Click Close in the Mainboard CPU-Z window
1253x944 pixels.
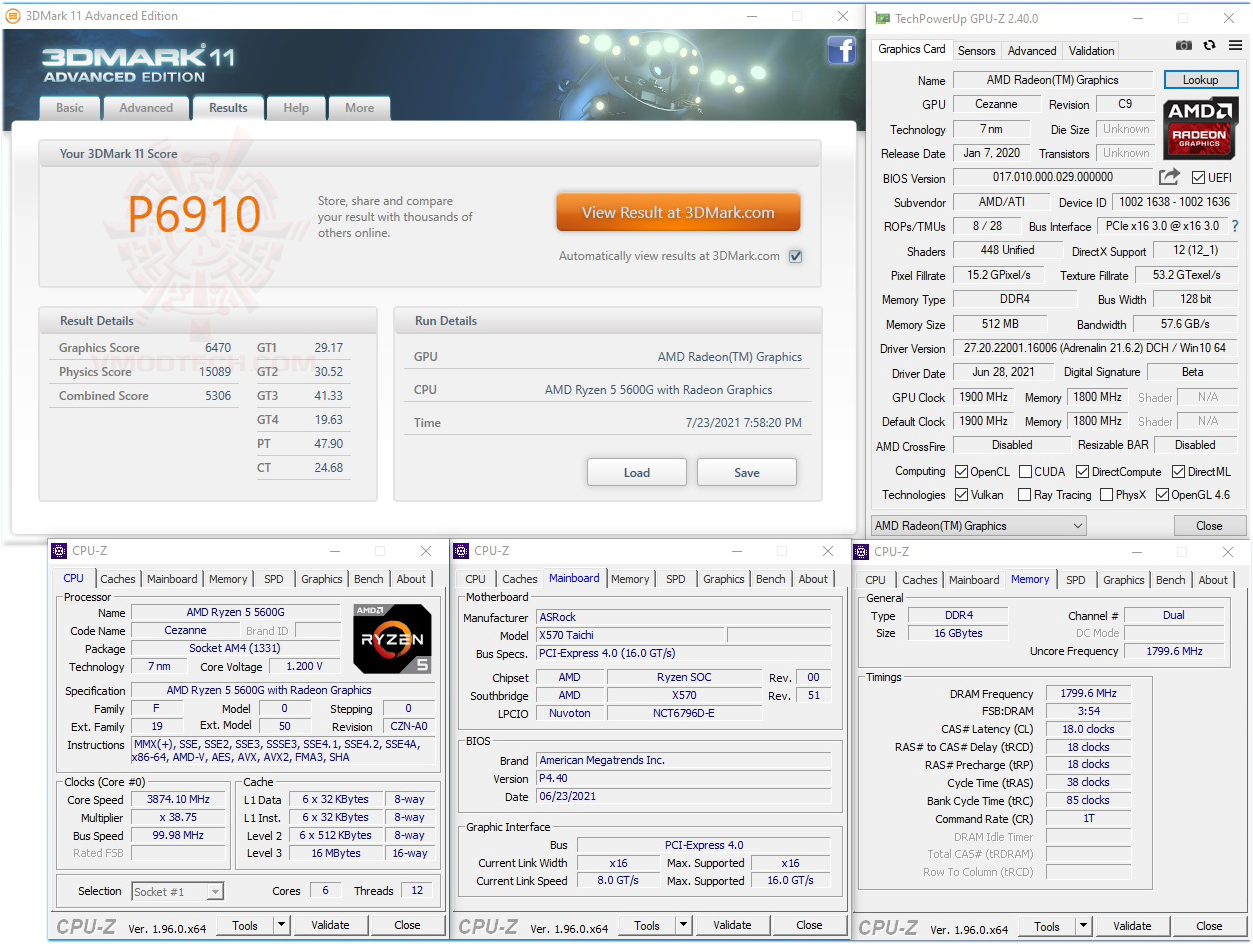pos(809,925)
